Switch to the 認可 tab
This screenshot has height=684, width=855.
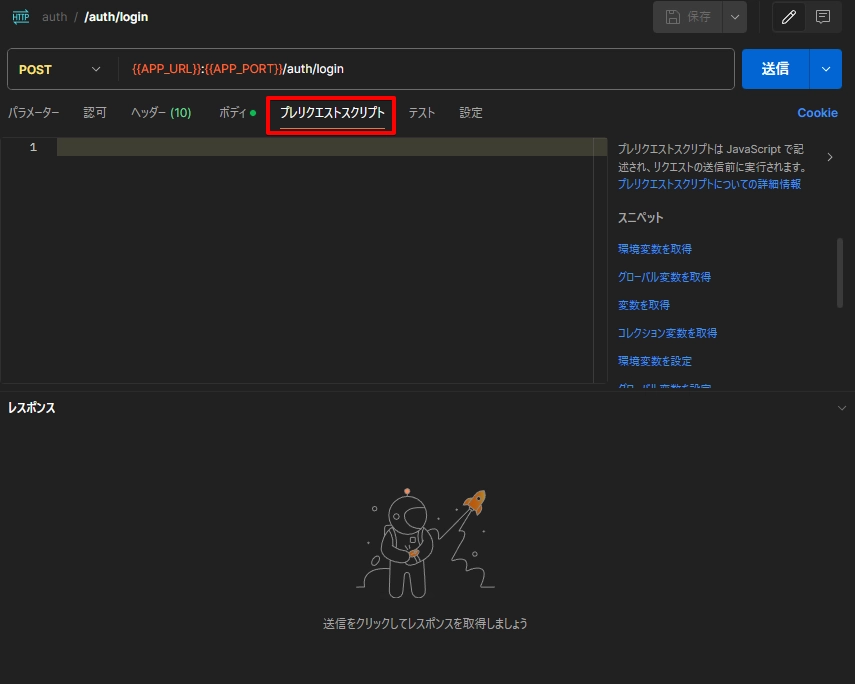(95, 113)
